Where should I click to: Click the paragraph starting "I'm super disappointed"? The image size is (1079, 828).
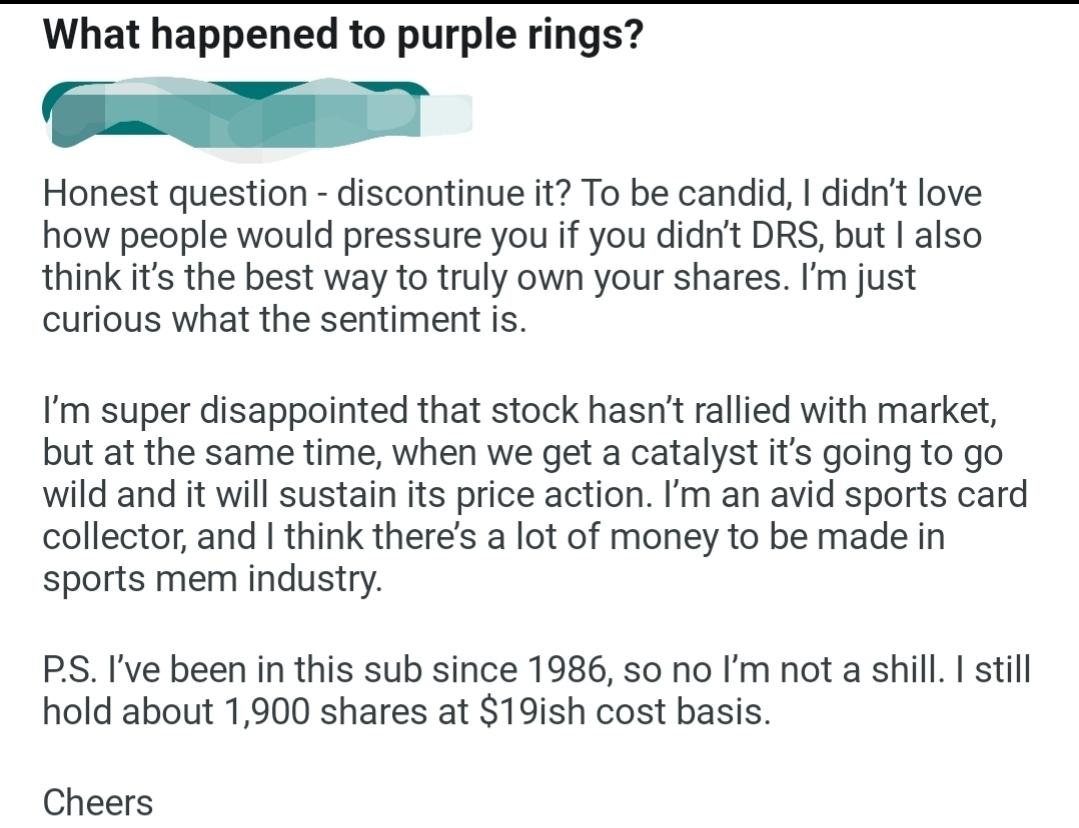coord(535,493)
